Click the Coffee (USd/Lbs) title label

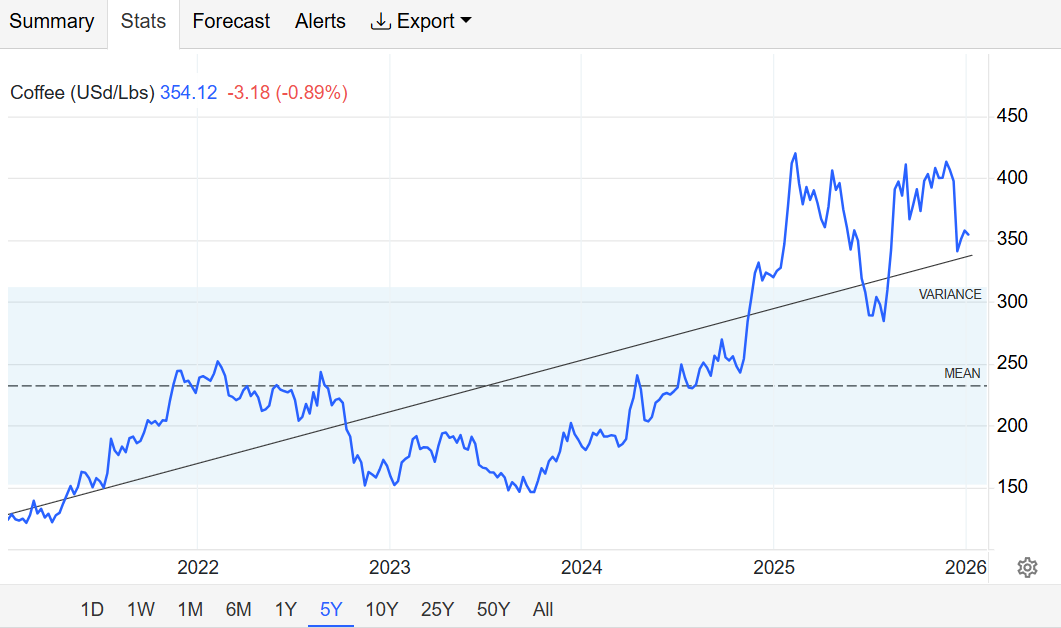pyautogui.click(x=82, y=93)
